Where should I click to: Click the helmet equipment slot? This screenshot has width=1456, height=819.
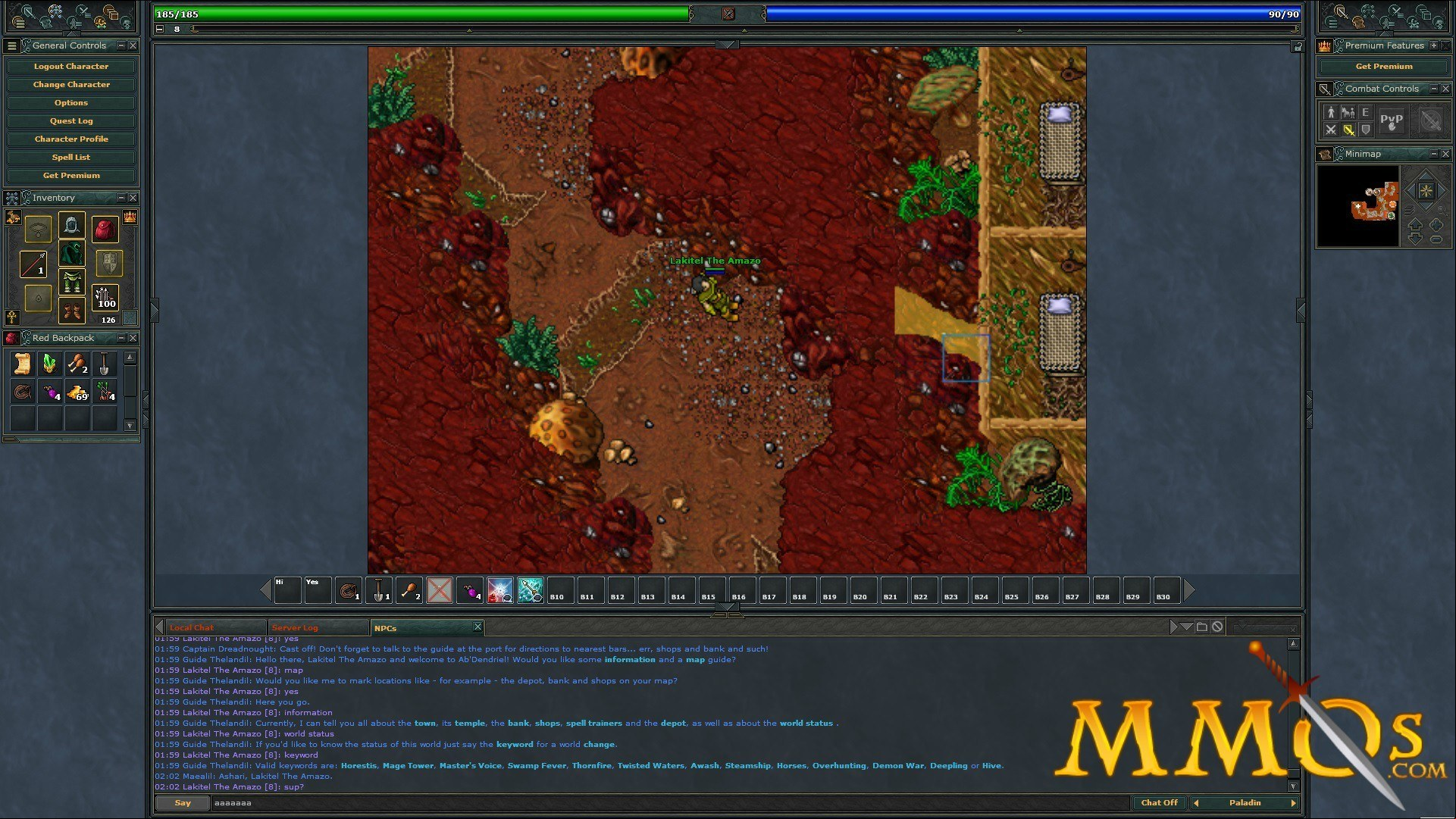point(72,226)
